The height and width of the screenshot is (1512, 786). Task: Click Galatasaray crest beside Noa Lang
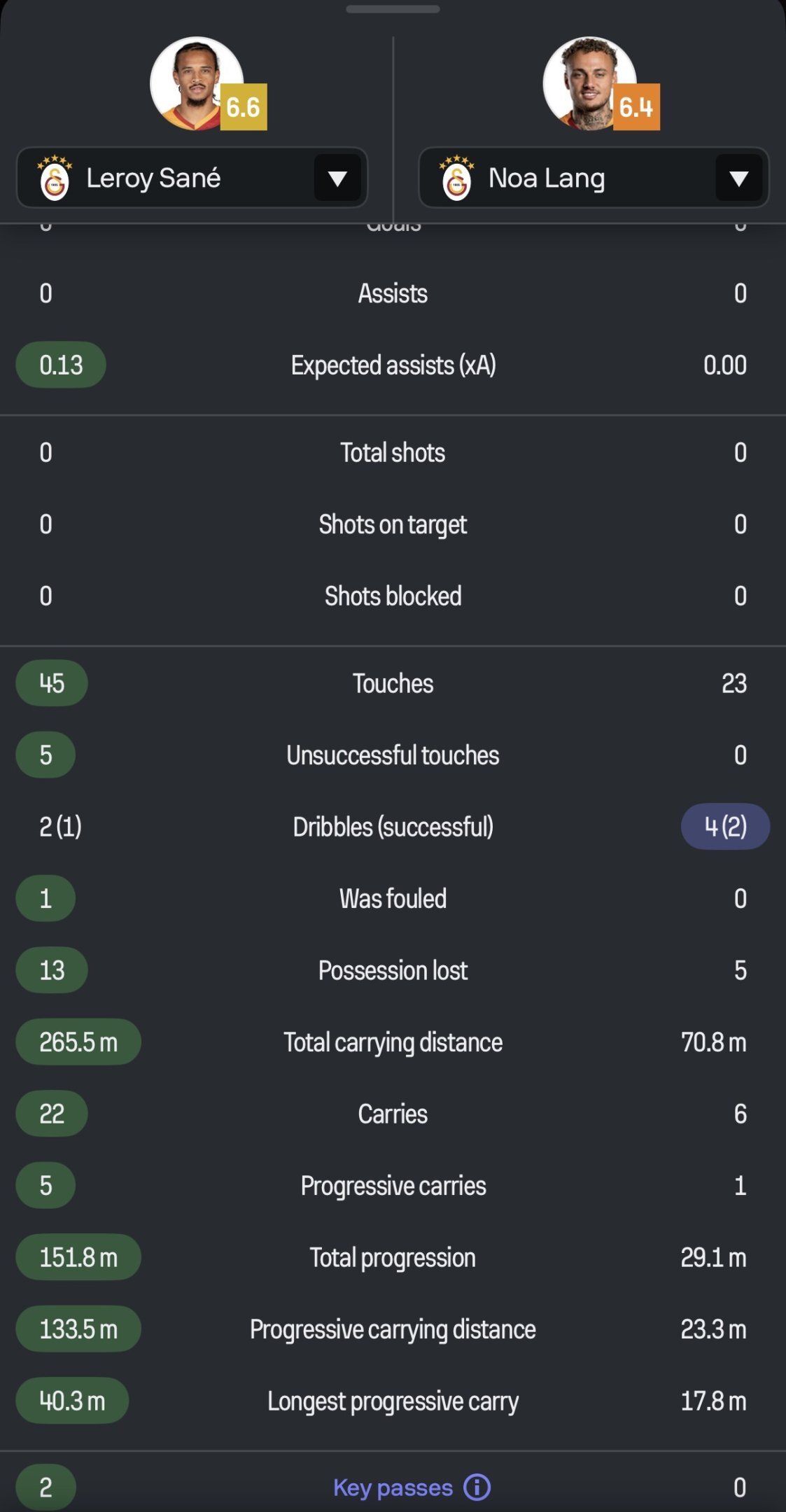click(456, 179)
